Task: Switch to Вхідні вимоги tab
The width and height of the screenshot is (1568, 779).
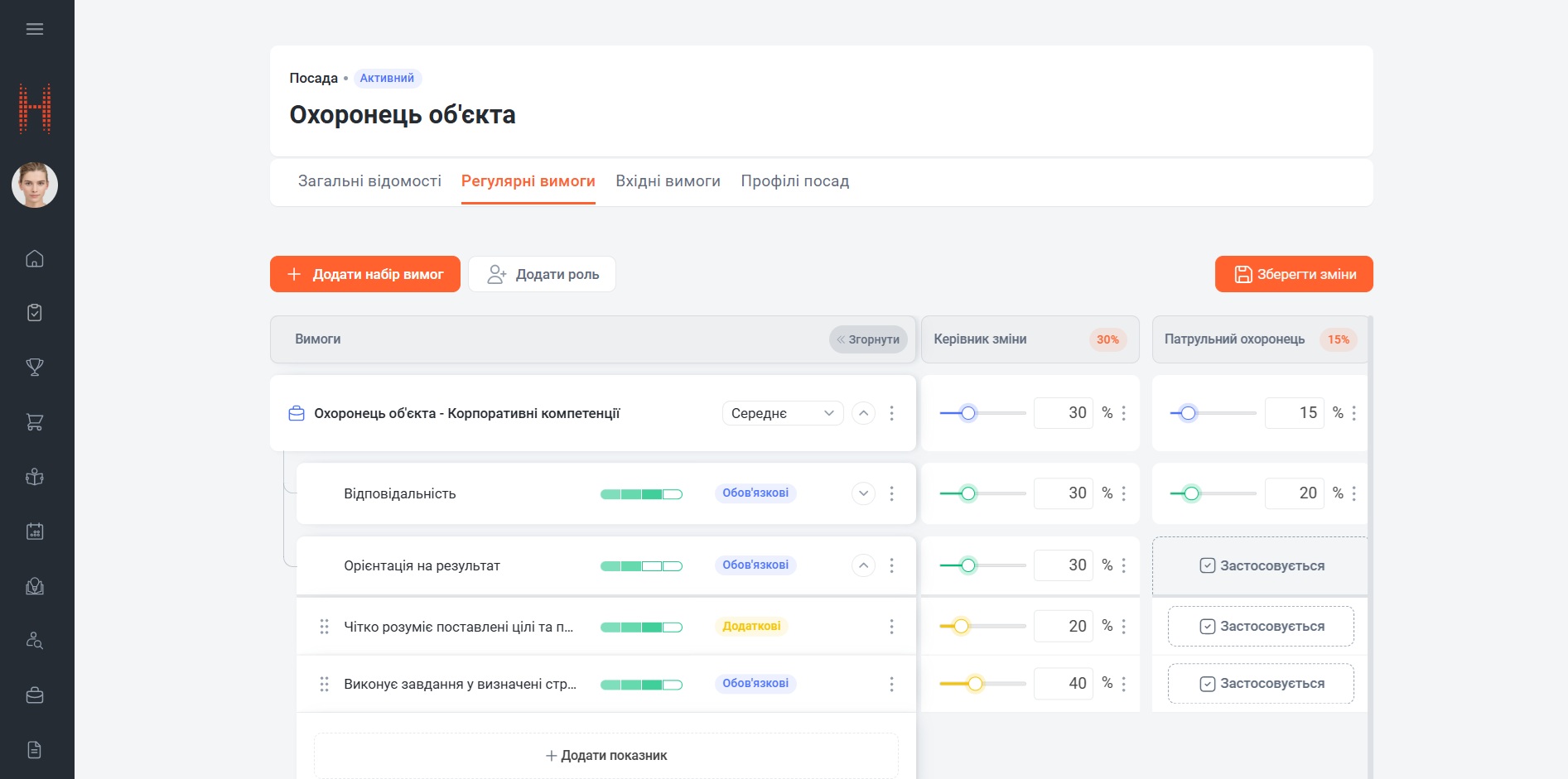Action: pyautogui.click(x=668, y=180)
